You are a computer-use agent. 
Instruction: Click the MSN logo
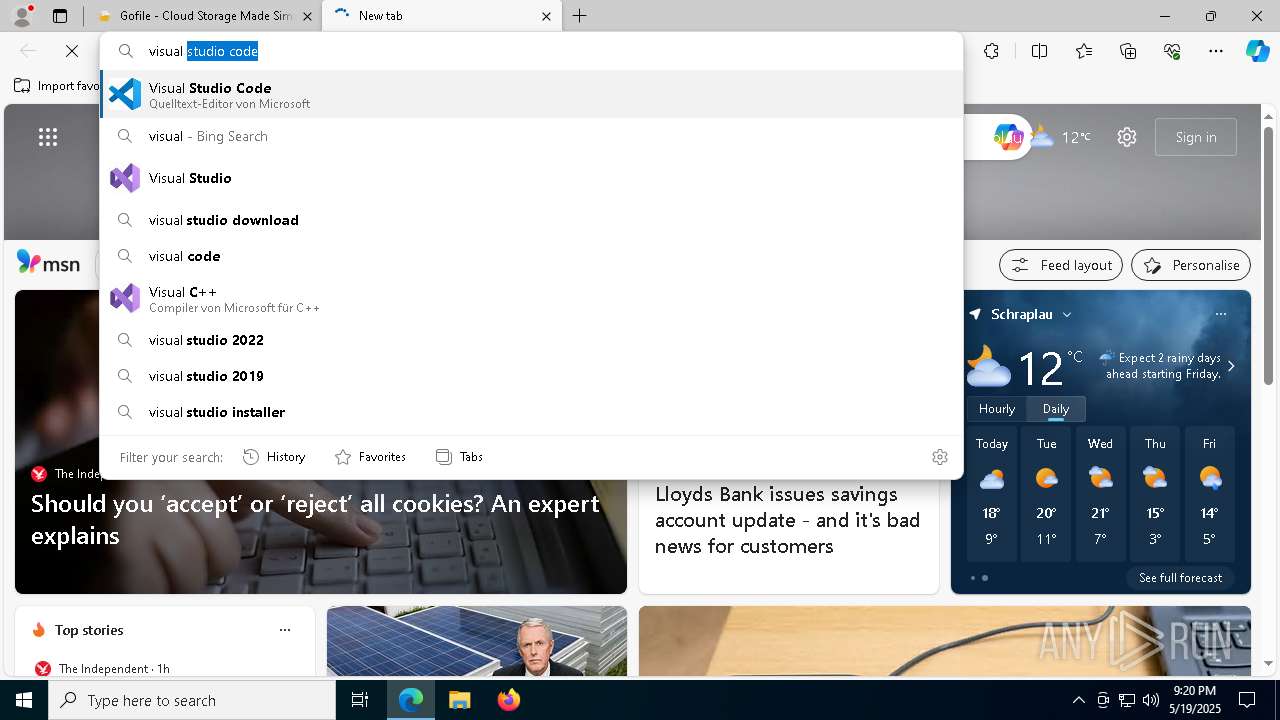[x=48, y=263]
